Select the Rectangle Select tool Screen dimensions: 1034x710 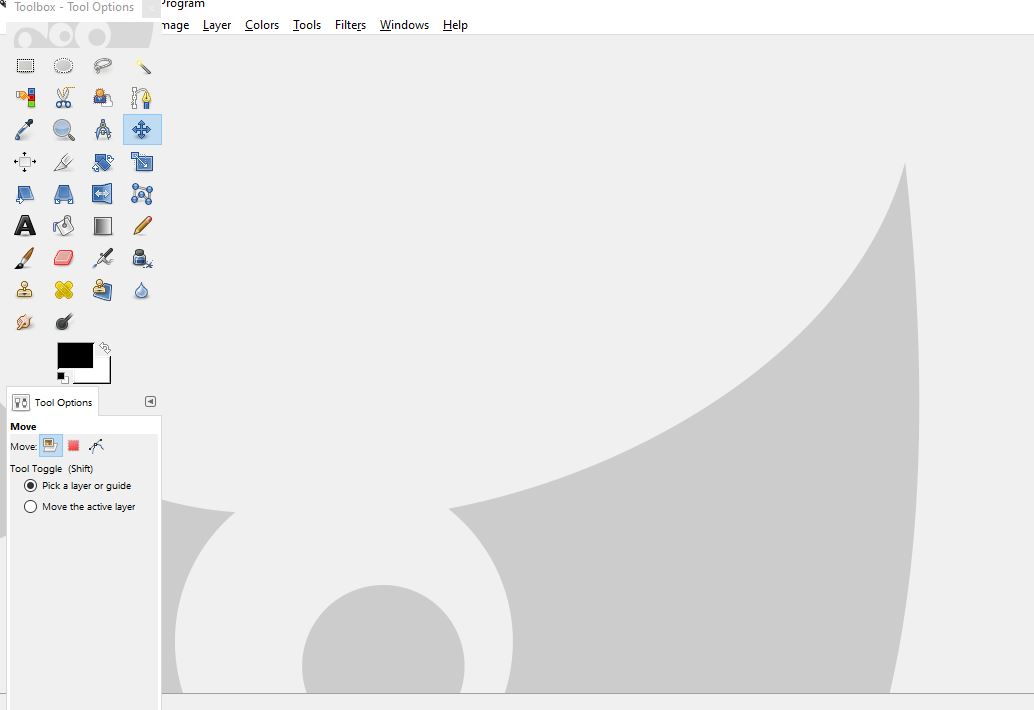tap(25, 66)
